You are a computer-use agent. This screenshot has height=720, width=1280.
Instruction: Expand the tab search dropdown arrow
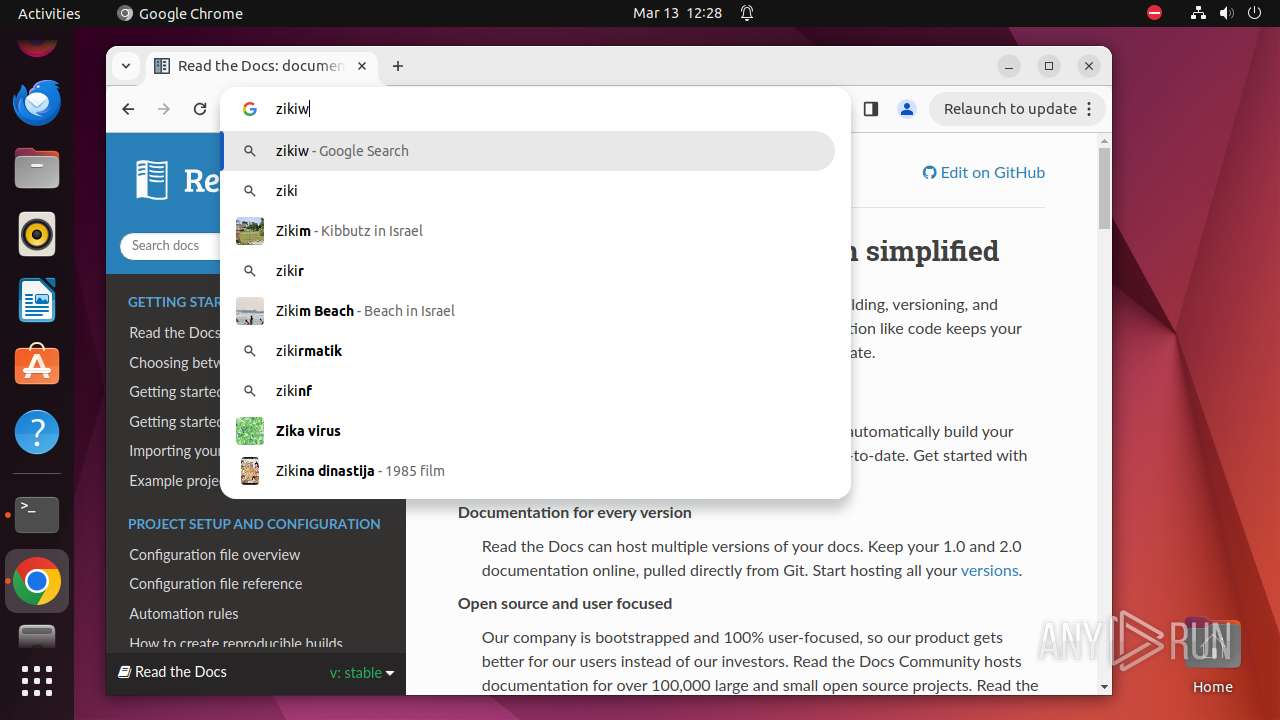point(125,66)
